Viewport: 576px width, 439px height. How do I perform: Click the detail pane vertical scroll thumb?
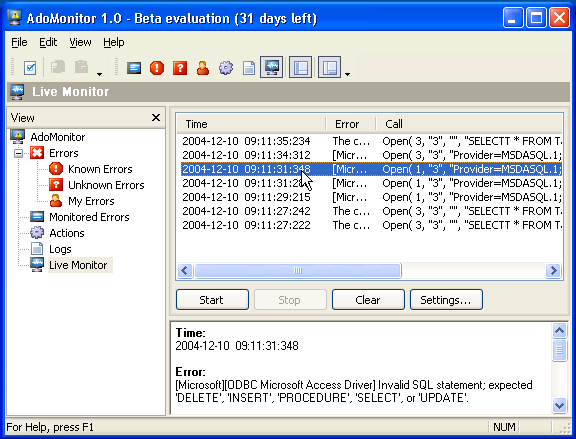pos(559,350)
